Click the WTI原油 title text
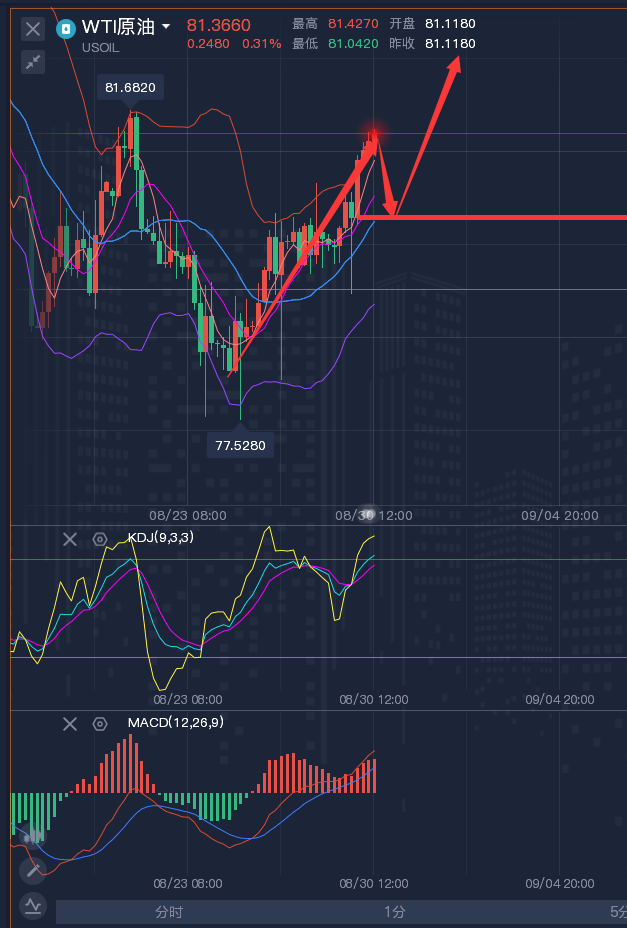 point(118,27)
